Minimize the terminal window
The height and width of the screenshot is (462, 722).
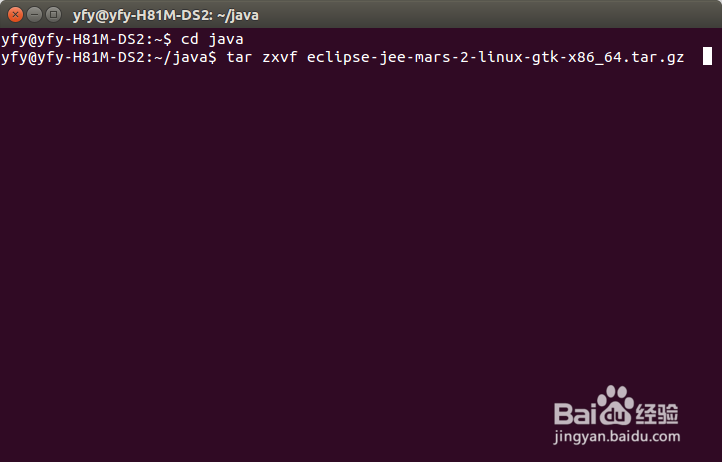click(x=35, y=15)
